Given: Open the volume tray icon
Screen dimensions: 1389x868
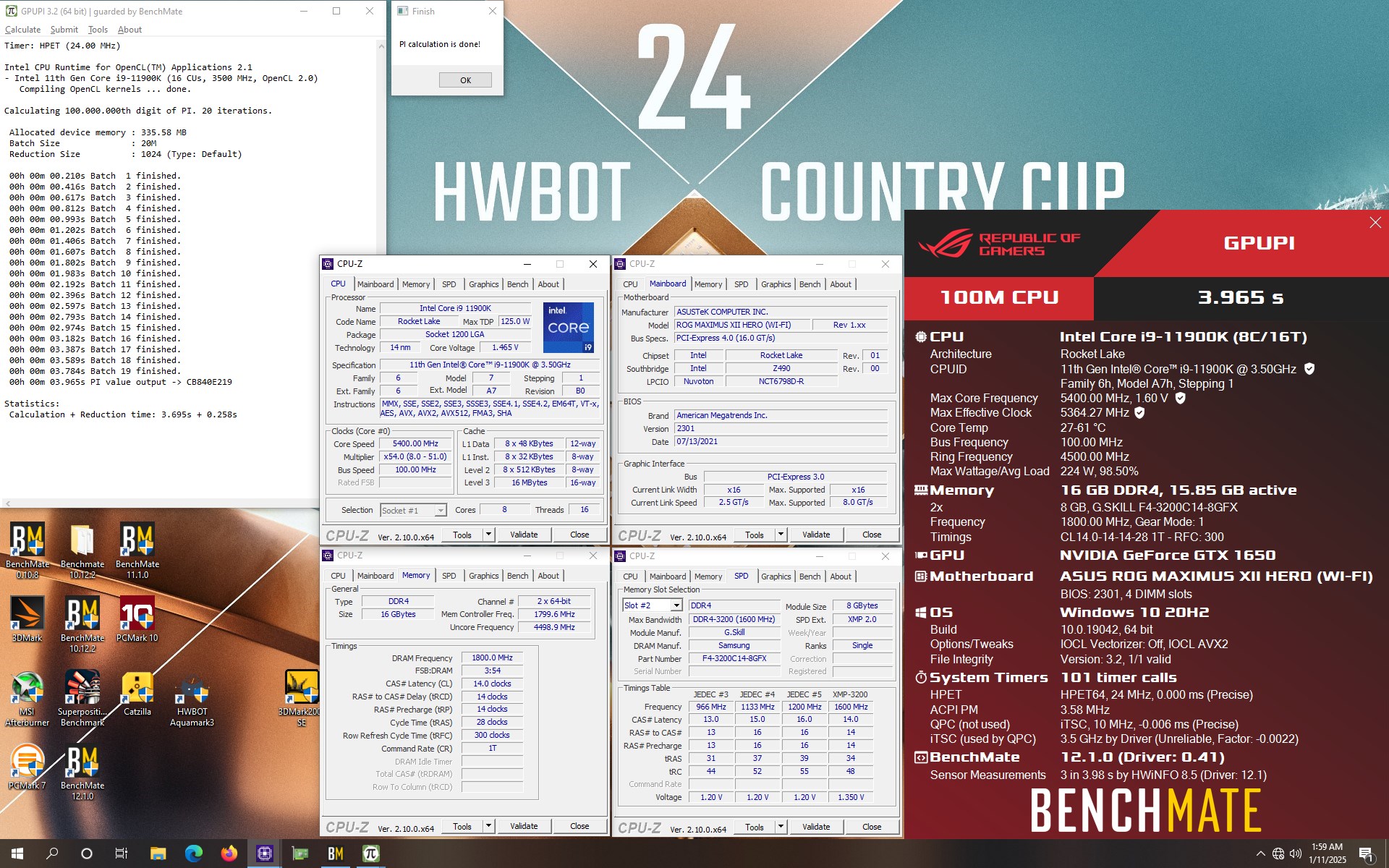Looking at the screenshot, I should coord(1296,854).
